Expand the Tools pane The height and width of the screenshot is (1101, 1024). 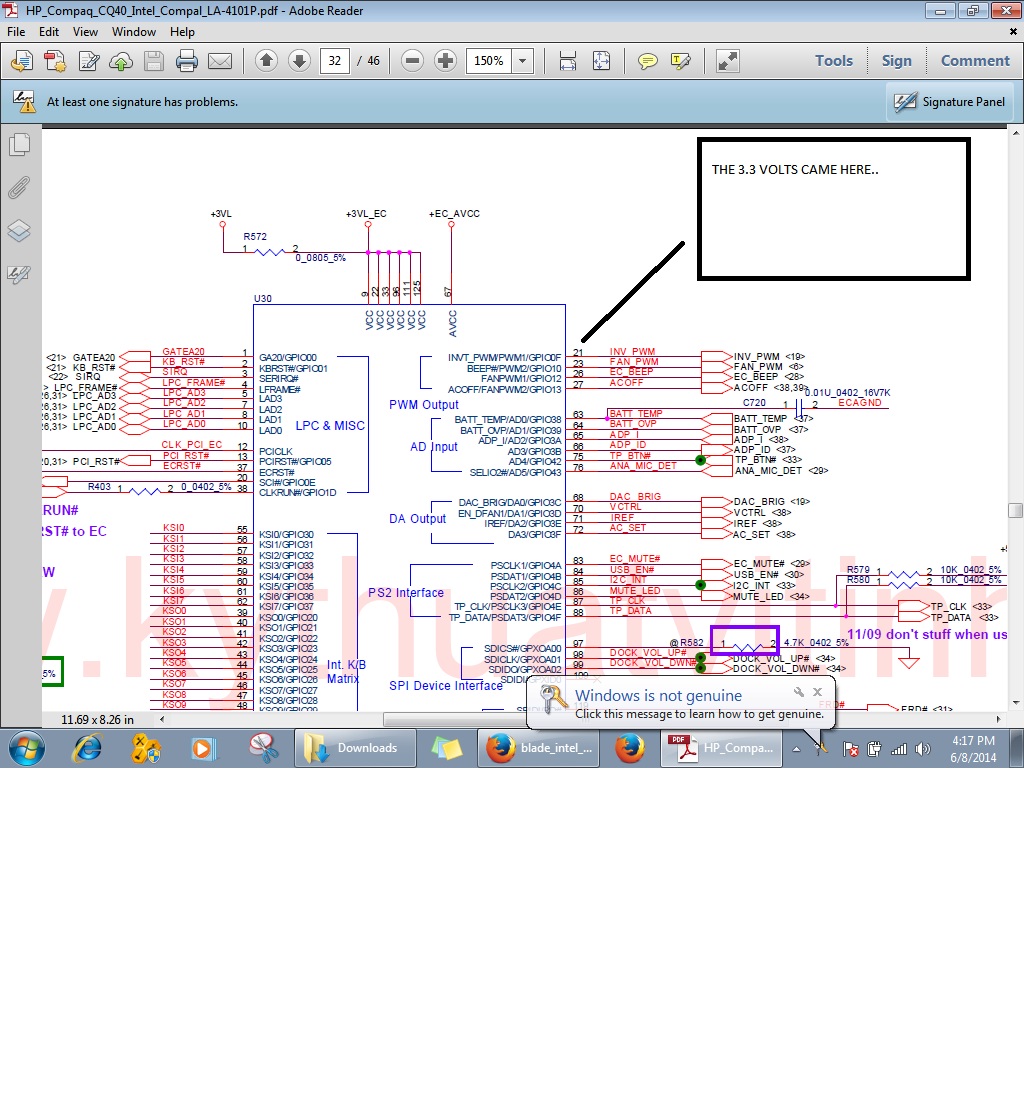[833, 61]
